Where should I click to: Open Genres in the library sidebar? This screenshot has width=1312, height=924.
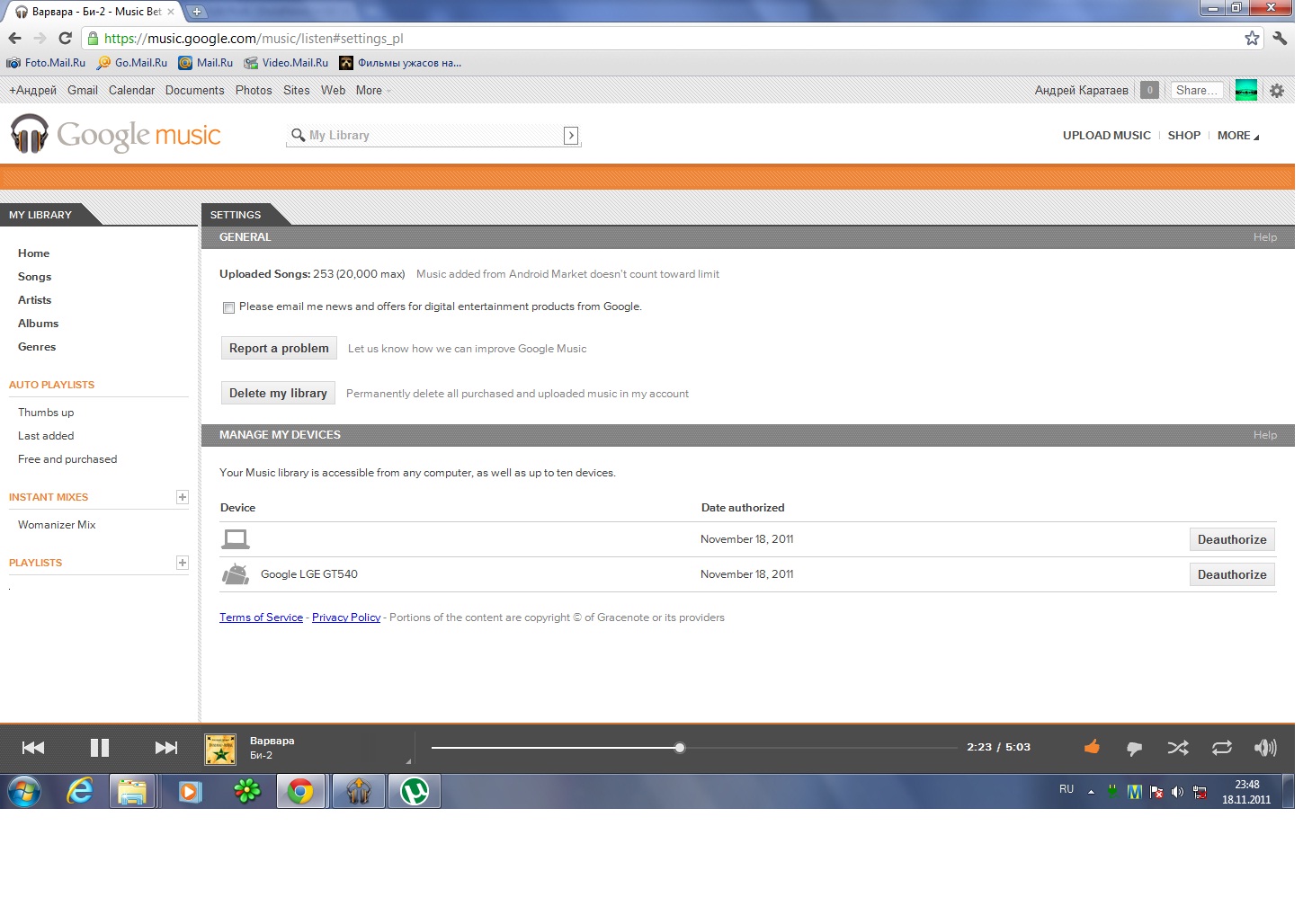pos(37,347)
